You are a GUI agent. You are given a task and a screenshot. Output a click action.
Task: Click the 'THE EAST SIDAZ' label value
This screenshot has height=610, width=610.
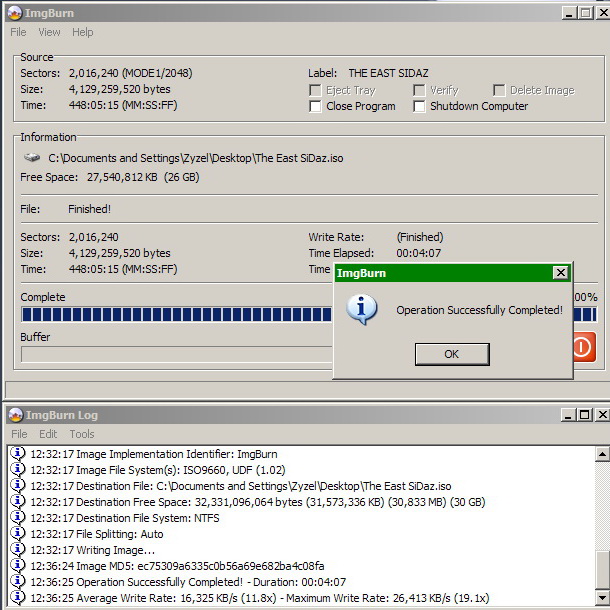click(388, 73)
